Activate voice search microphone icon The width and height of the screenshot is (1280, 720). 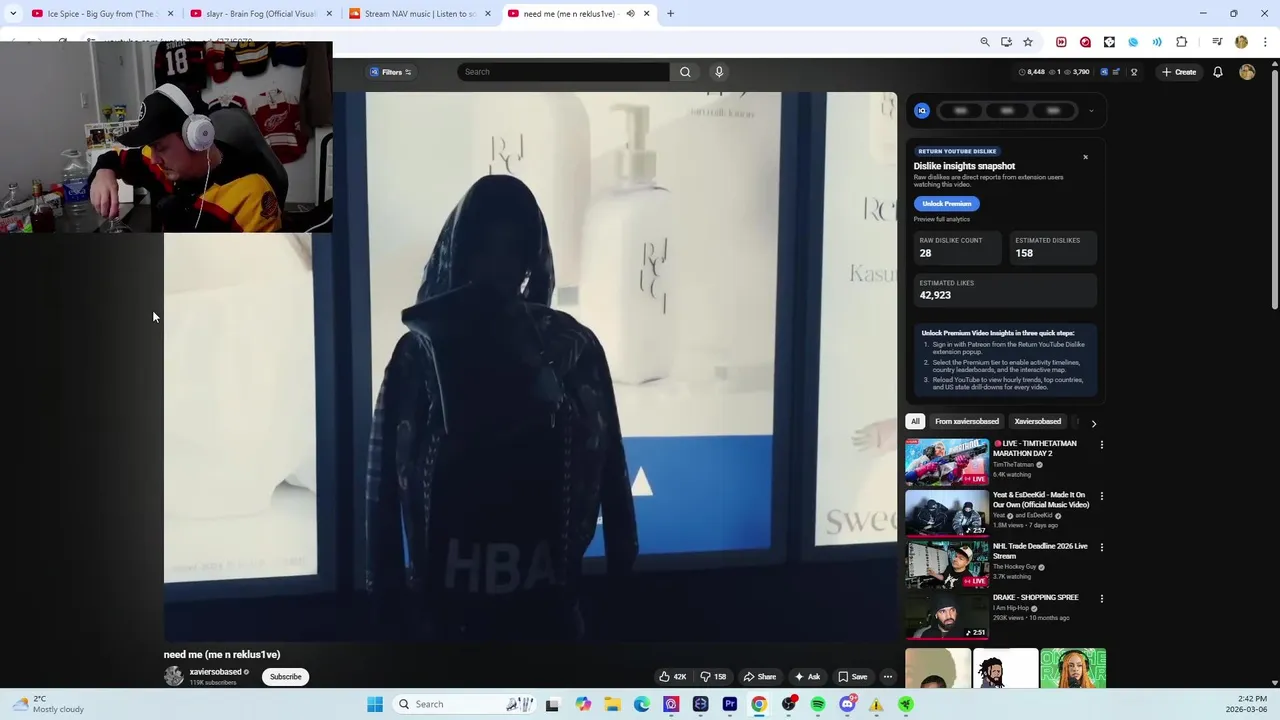pyautogui.click(x=718, y=72)
